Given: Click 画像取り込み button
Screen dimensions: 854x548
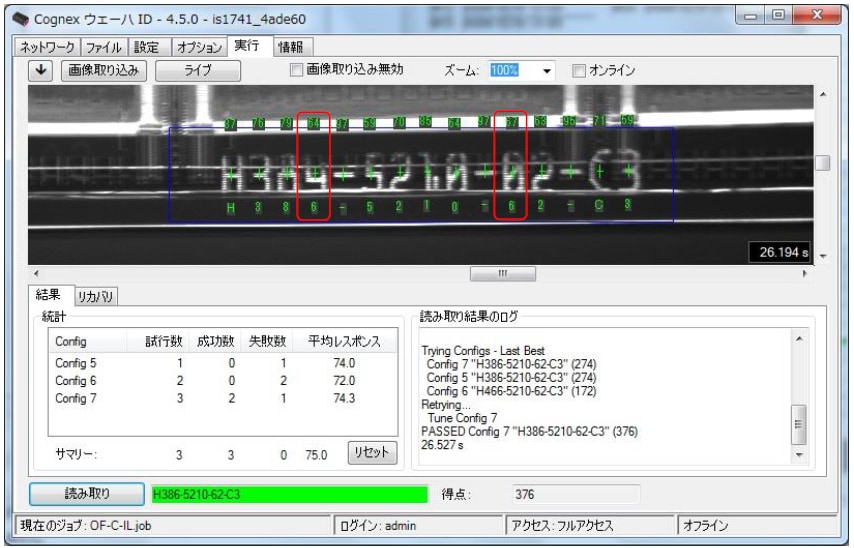Looking at the screenshot, I should click(x=103, y=70).
